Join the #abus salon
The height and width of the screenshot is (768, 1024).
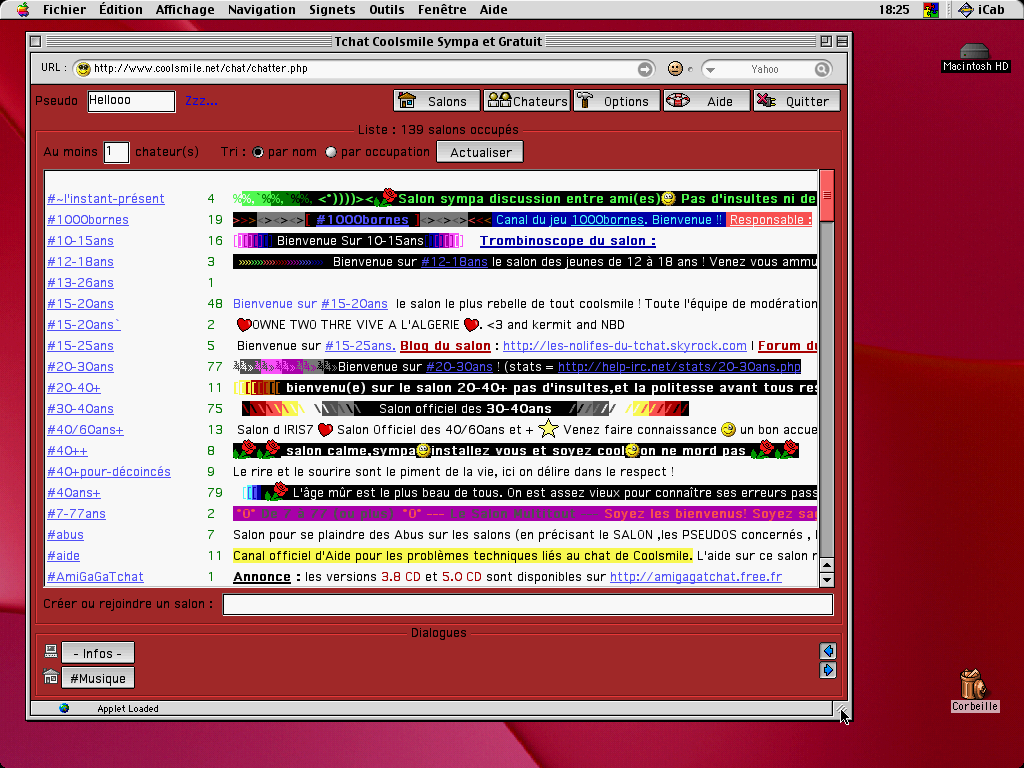point(65,534)
